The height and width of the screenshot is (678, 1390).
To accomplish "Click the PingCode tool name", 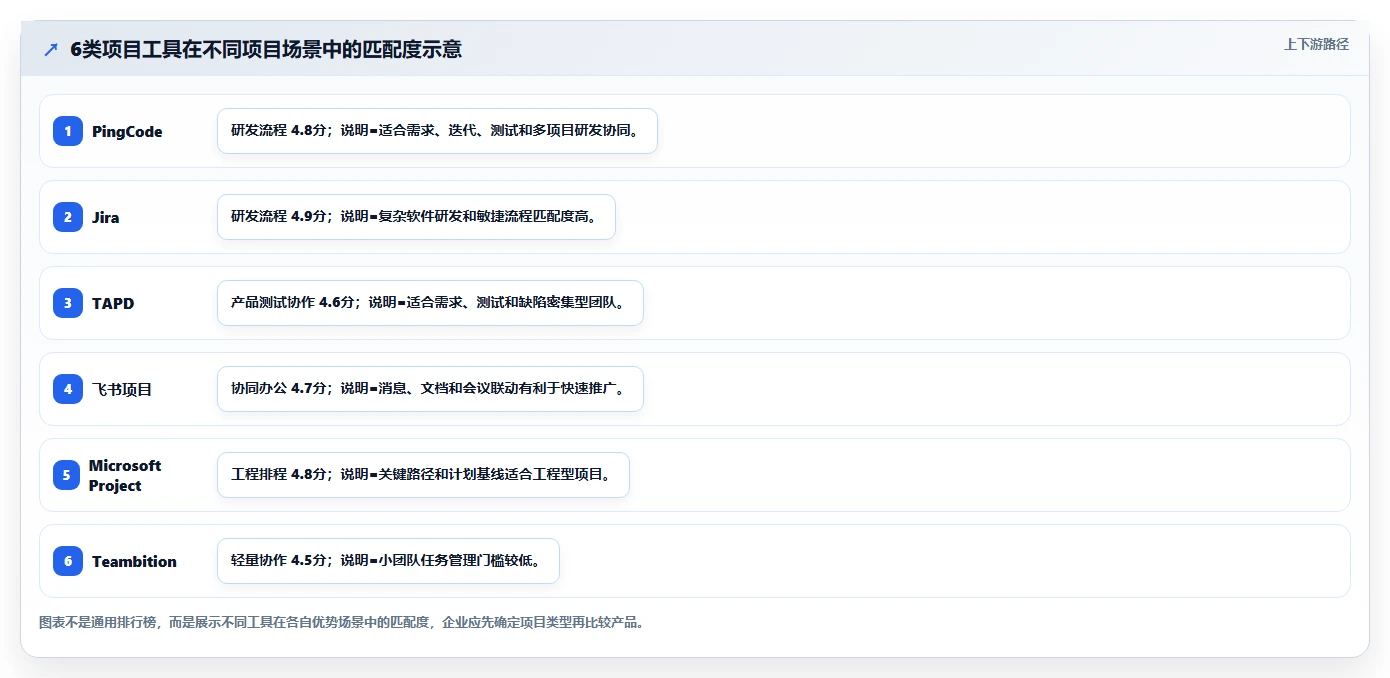I will 127,131.
